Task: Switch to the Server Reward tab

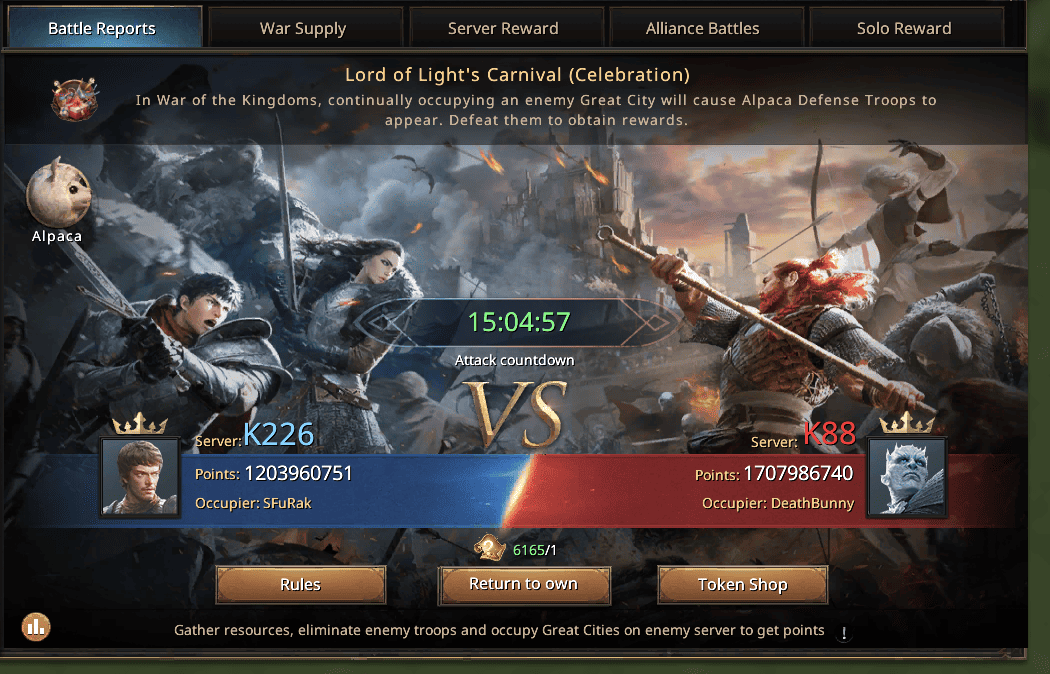Action: point(503,28)
